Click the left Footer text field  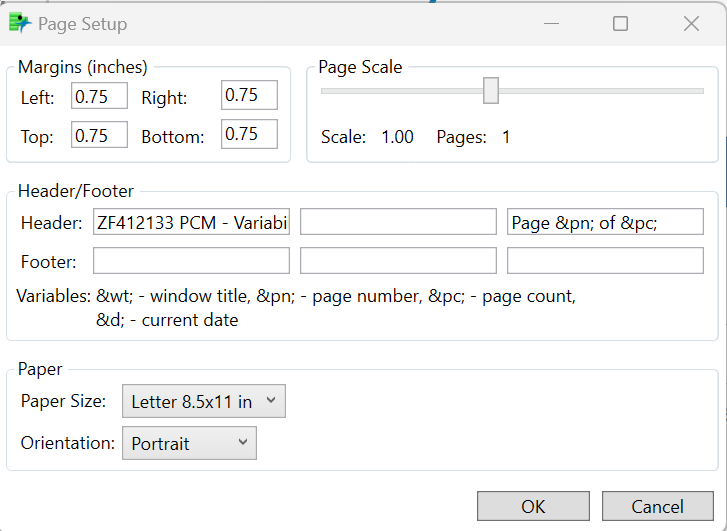coord(191,261)
